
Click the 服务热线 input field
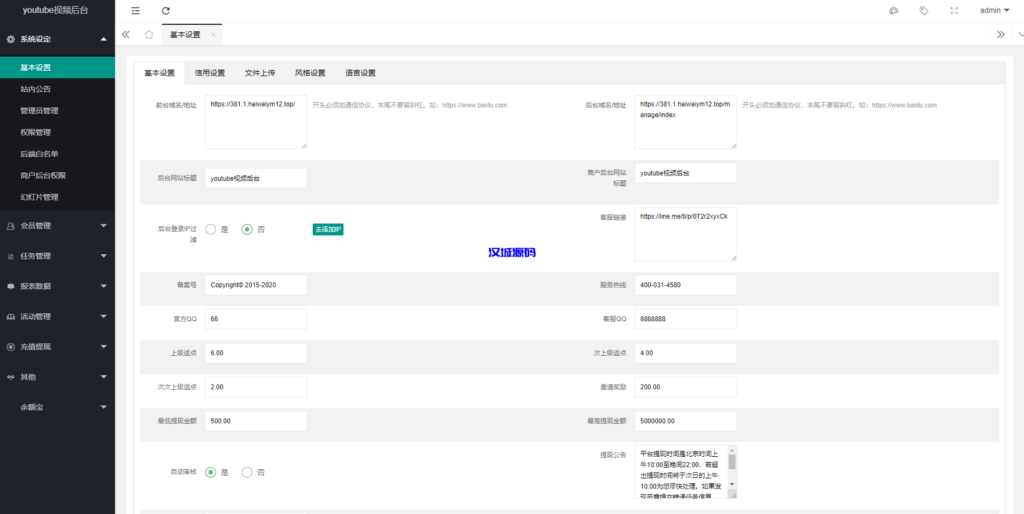tap(685, 285)
